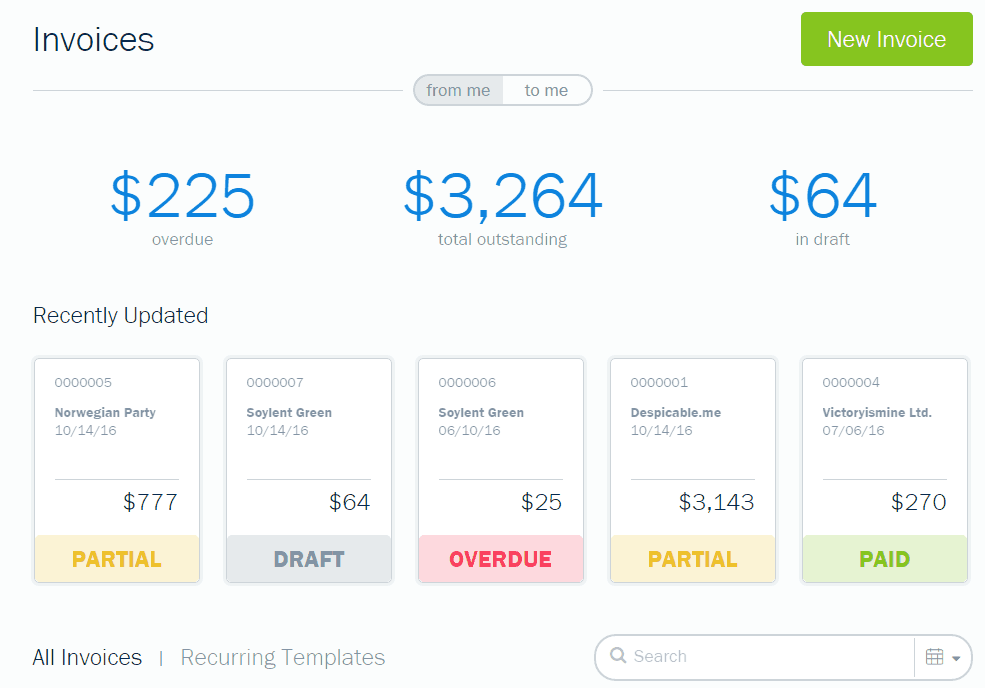Click the $64 in draft amount
985x688 pixels.
[822, 197]
